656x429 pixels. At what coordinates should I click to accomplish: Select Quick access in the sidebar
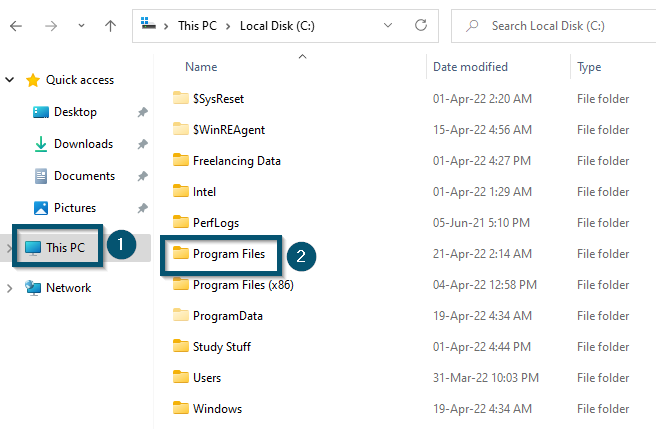point(79,80)
